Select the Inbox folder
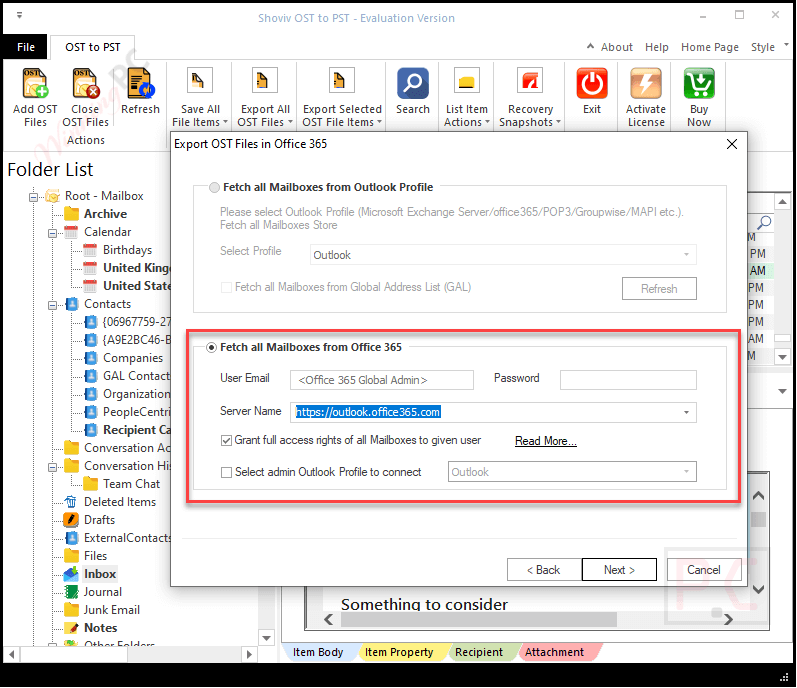 [x=100, y=574]
